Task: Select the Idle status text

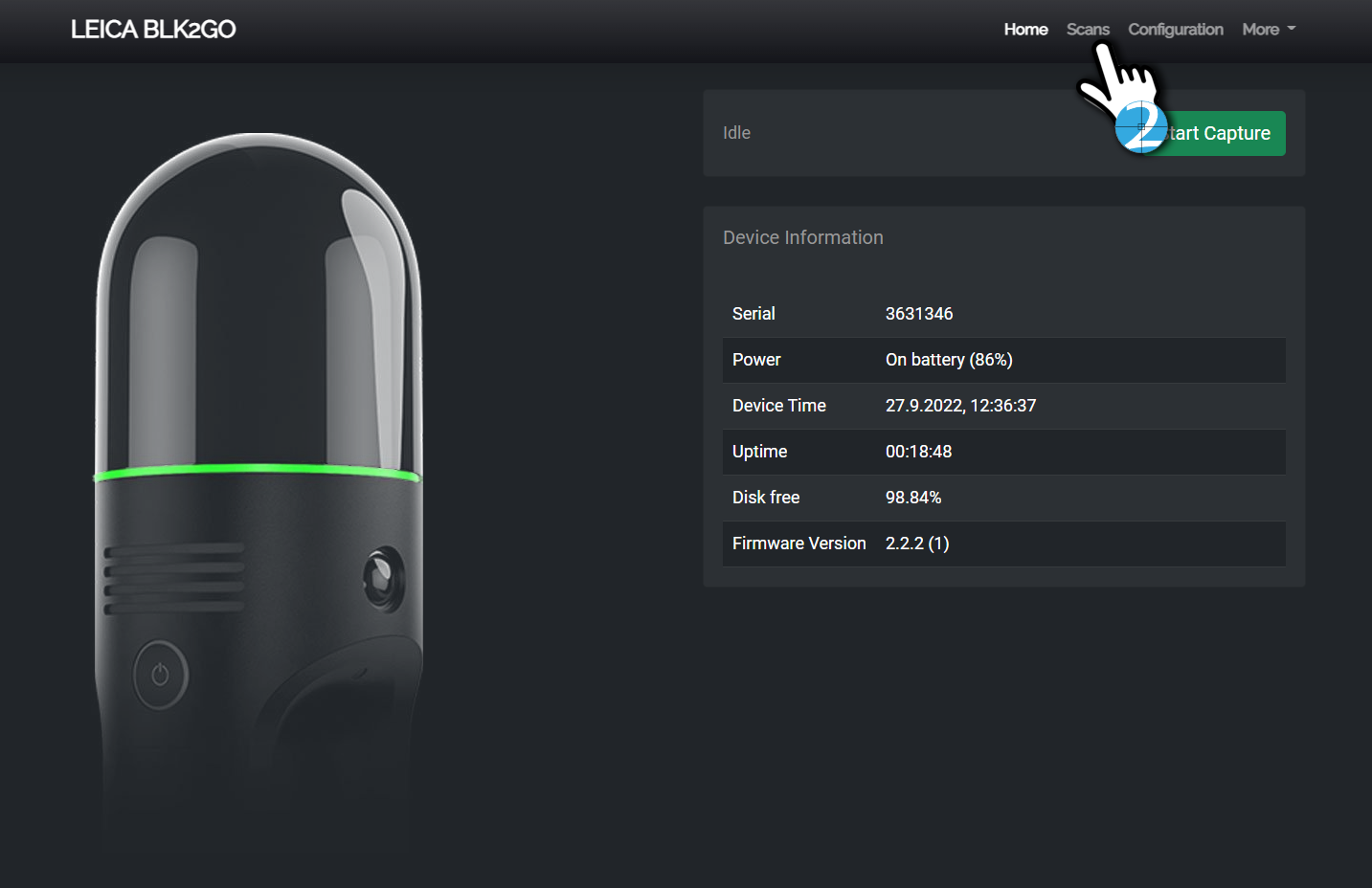Action: coord(736,133)
